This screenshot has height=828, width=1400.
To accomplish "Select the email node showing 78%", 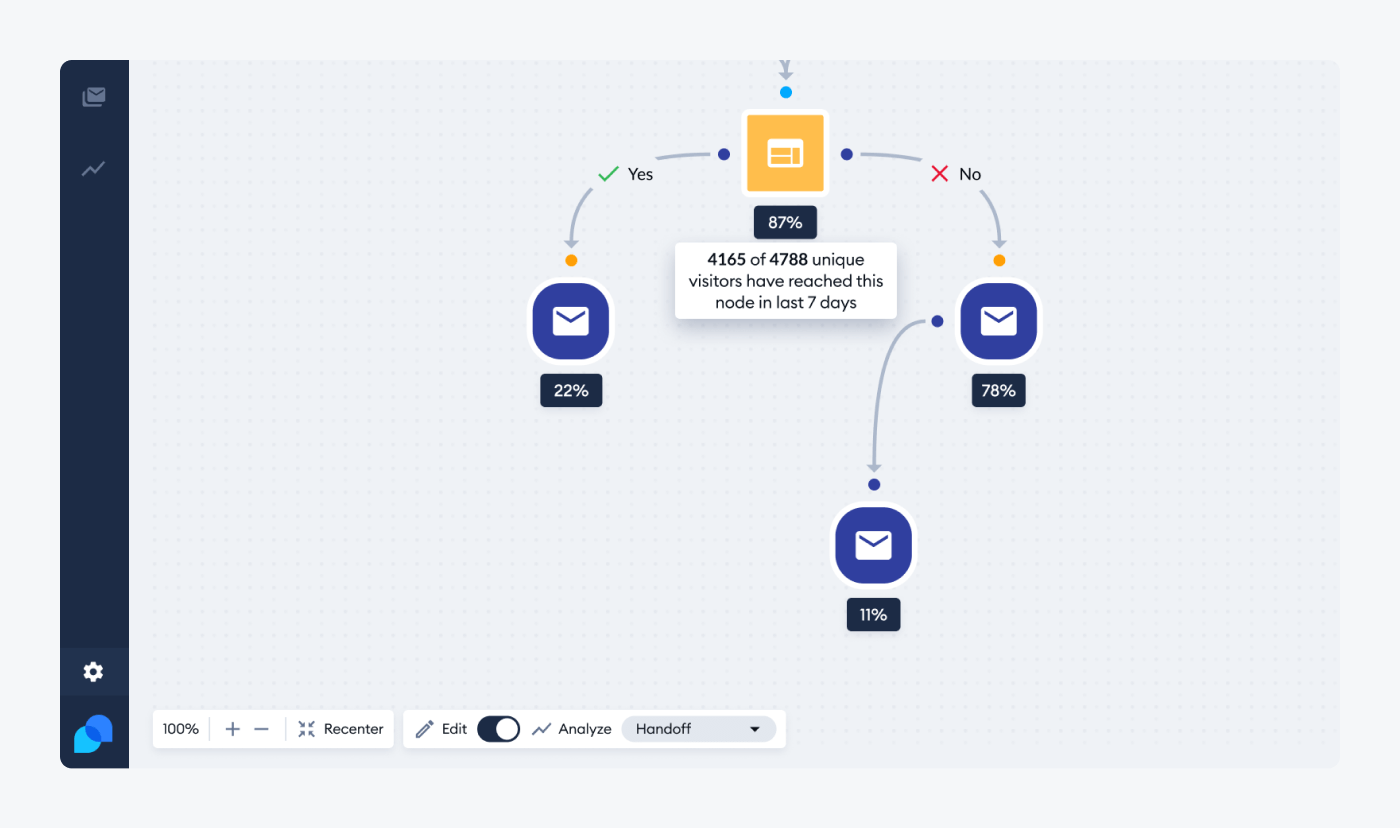I will click(x=998, y=321).
